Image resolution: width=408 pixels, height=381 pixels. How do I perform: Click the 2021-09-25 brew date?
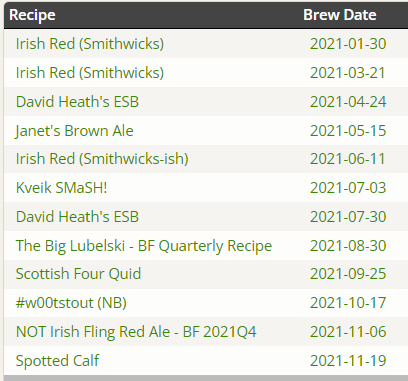click(x=348, y=274)
